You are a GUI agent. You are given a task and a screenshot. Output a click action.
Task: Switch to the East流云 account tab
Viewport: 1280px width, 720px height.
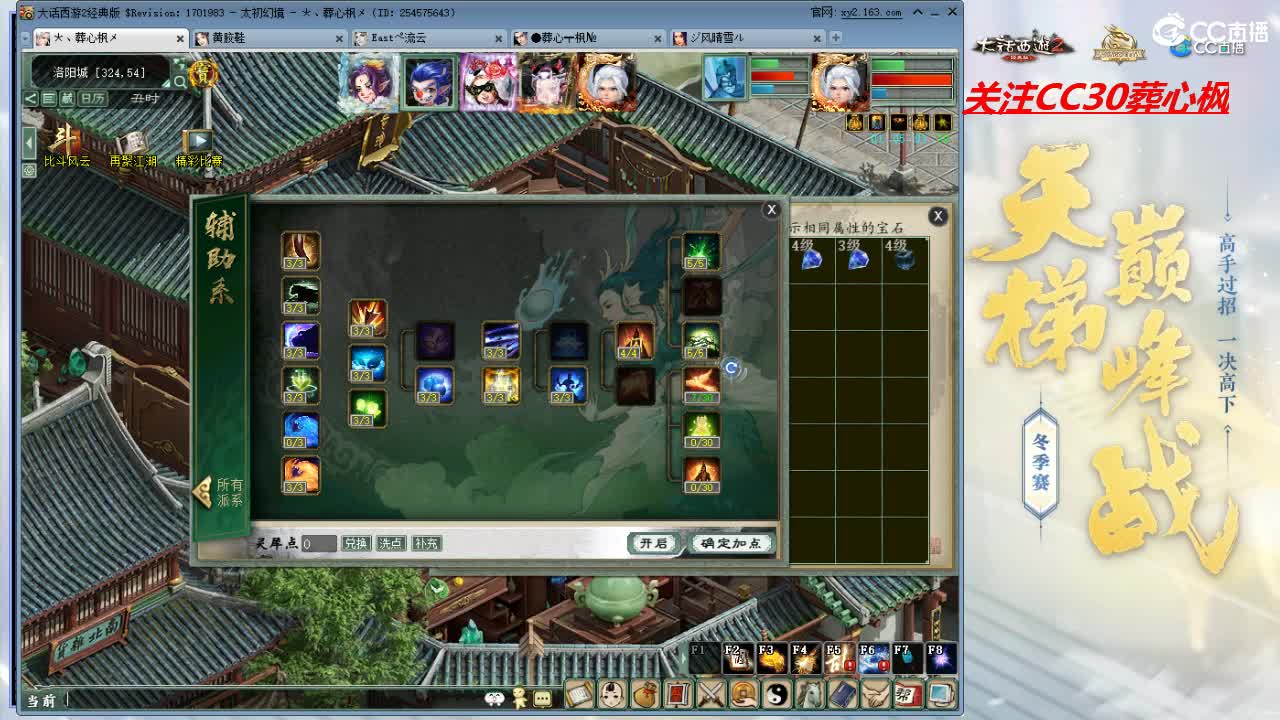428,38
